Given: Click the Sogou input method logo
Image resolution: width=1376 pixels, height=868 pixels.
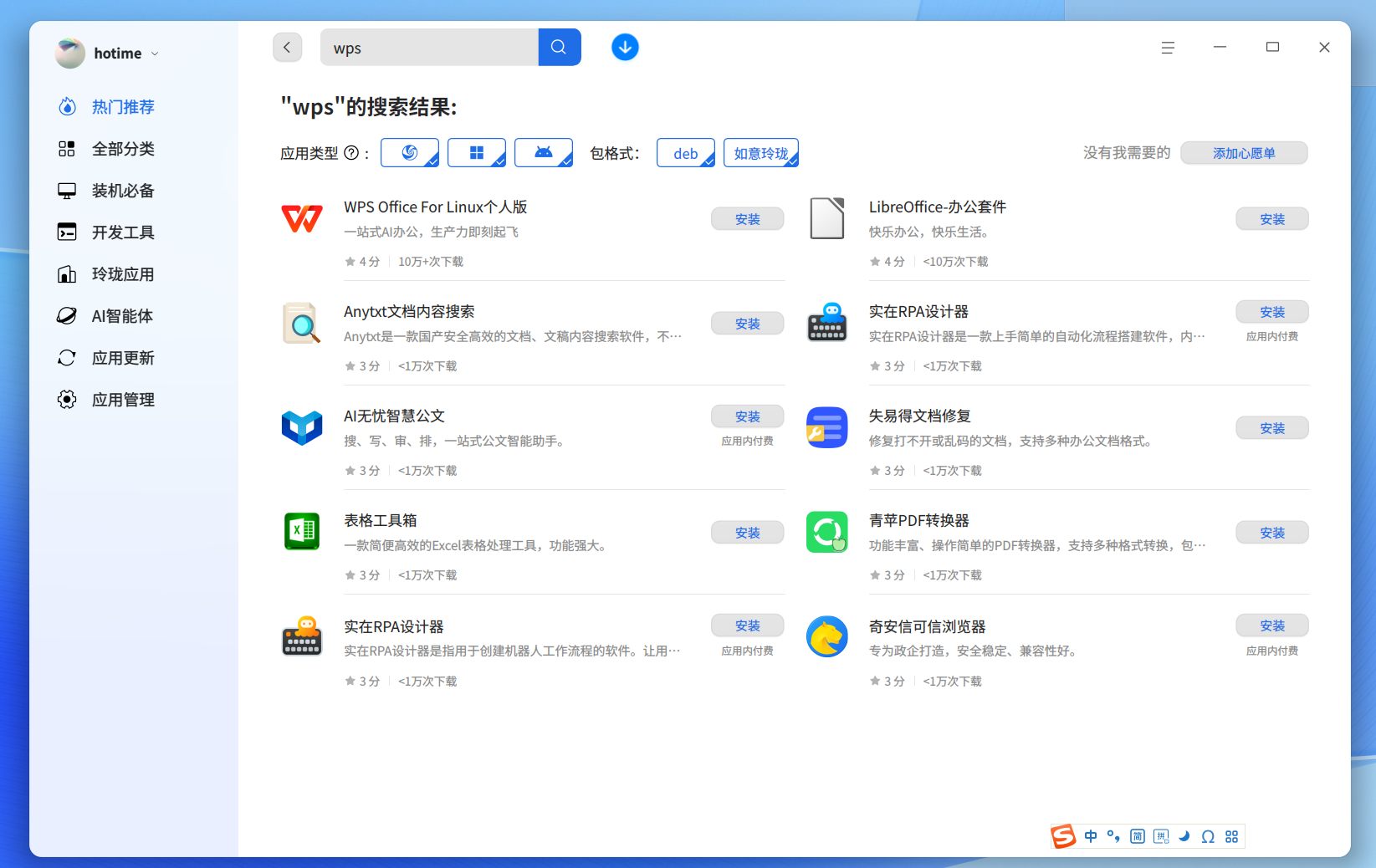Looking at the screenshot, I should (x=1064, y=836).
